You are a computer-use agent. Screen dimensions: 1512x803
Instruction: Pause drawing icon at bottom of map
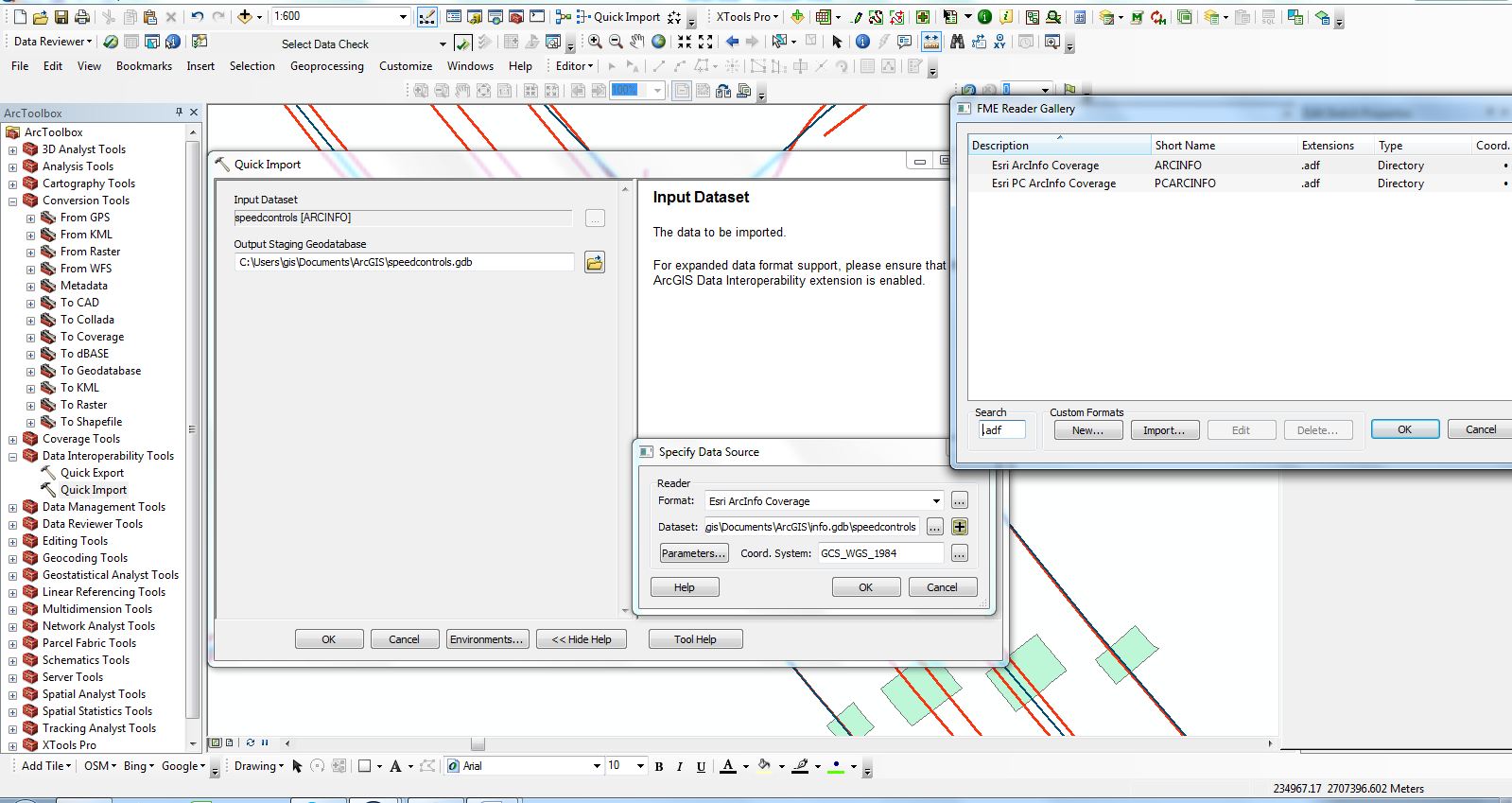[x=265, y=743]
